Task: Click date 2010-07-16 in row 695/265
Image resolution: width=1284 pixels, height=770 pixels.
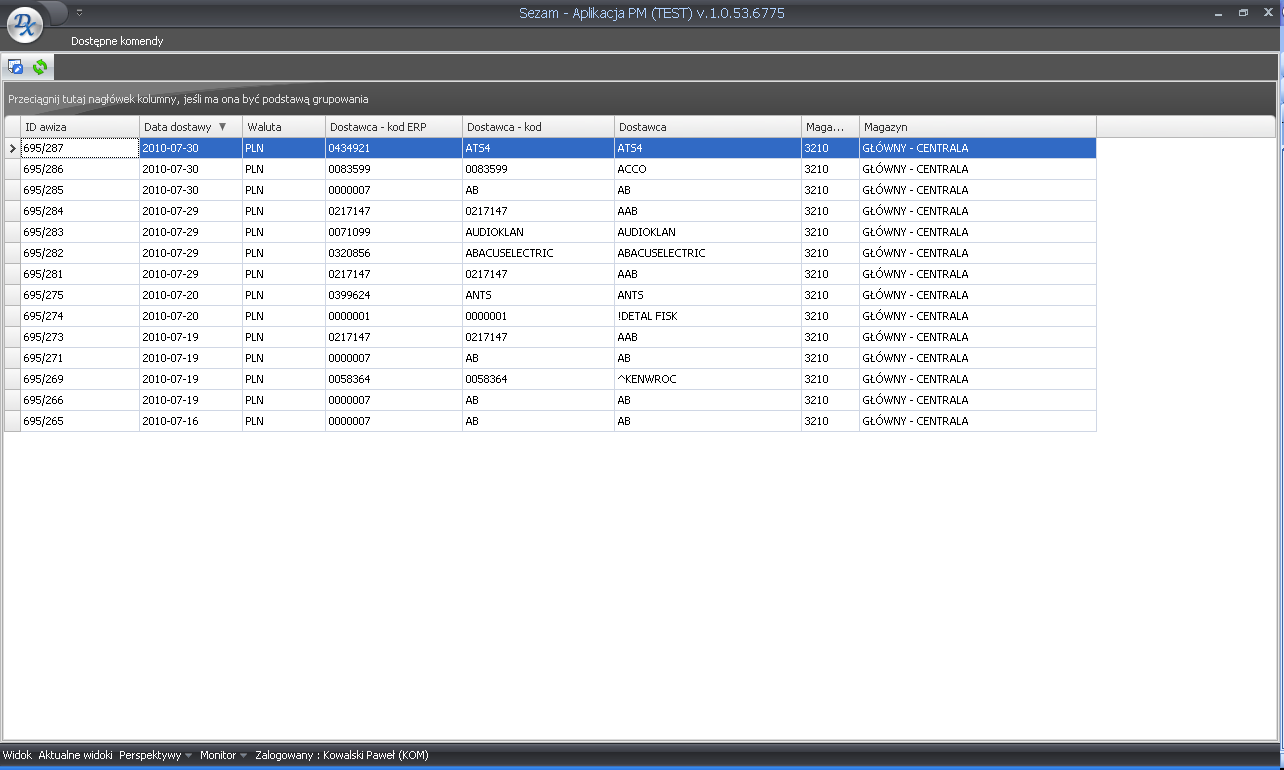Action: point(191,421)
